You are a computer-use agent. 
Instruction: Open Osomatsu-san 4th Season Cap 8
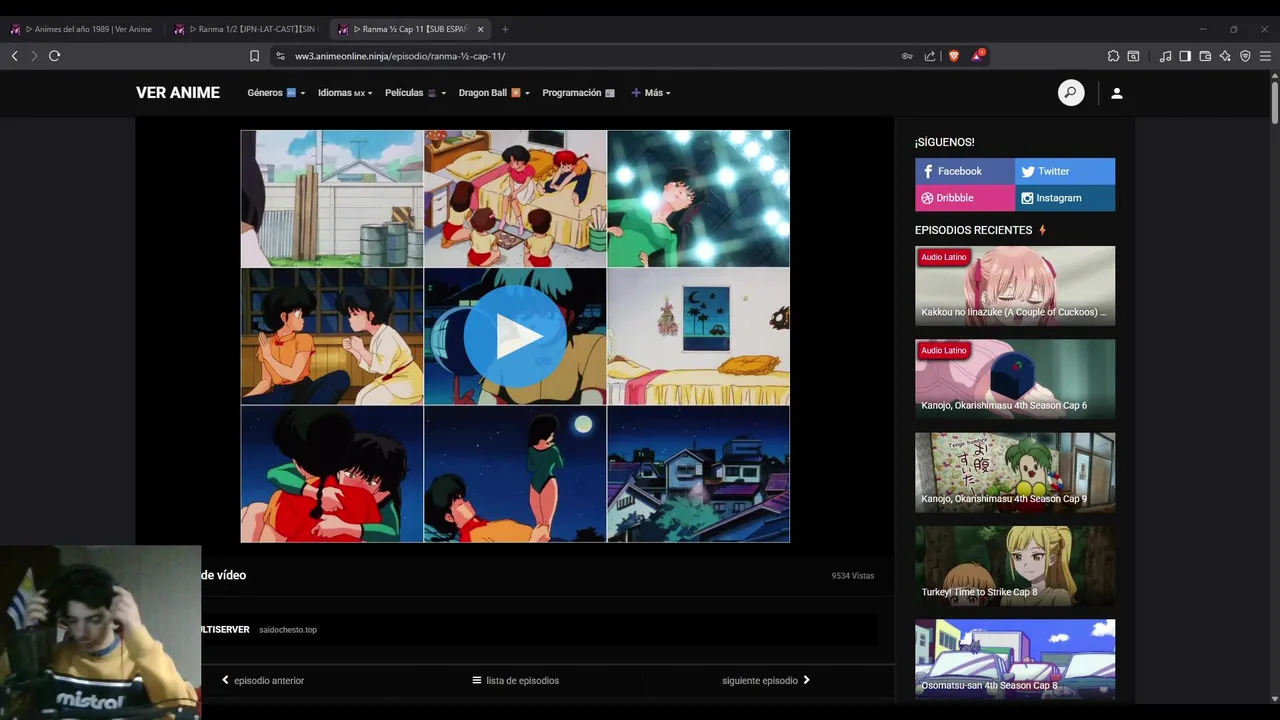pyautogui.click(x=1015, y=659)
